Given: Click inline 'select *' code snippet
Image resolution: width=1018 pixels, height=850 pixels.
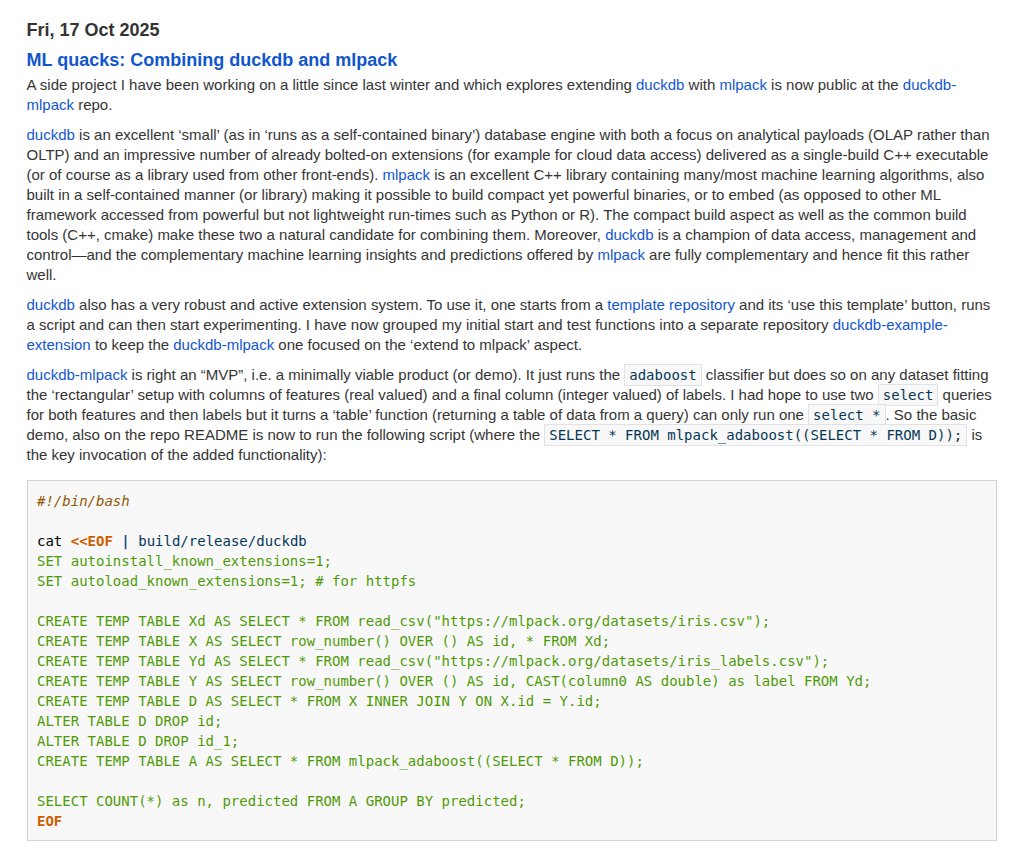Looking at the screenshot, I should tap(847, 415).
